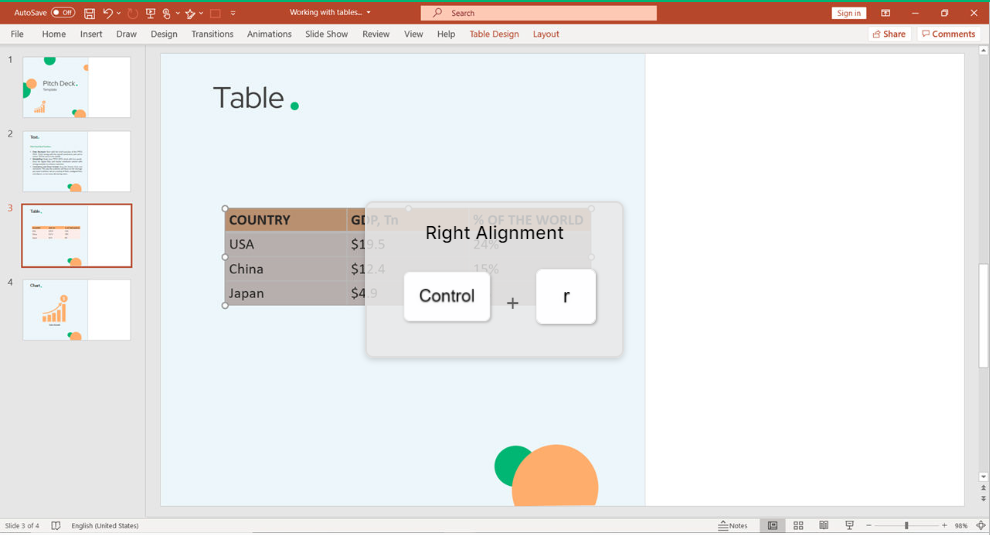Click the scroll down arrow of vertical scrollbar
This screenshot has width=990, height=535.
pos(983,477)
